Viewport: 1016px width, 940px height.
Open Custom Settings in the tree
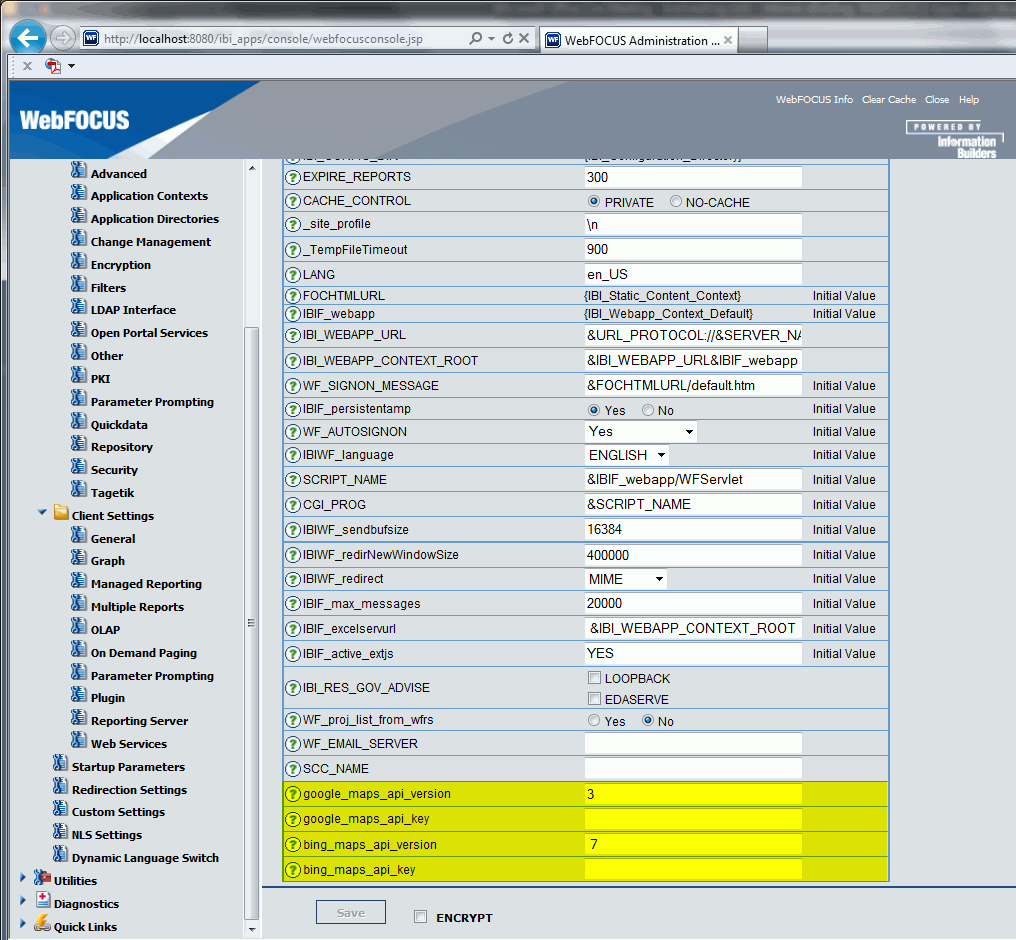[x=119, y=812]
